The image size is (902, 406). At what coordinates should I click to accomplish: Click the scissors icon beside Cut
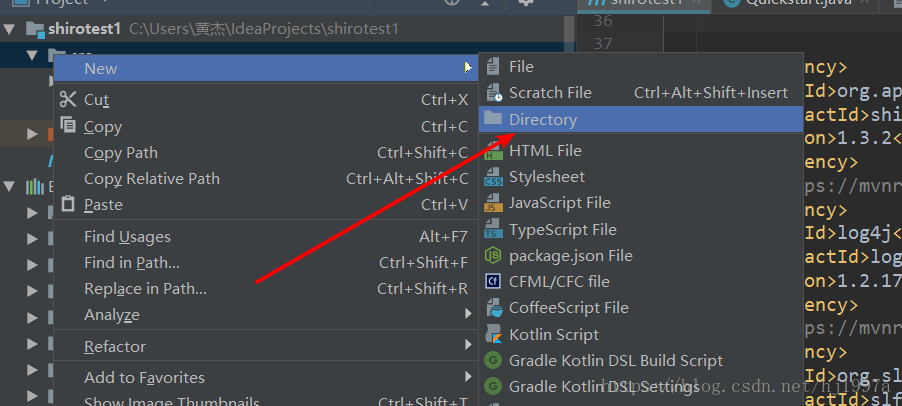[68, 99]
